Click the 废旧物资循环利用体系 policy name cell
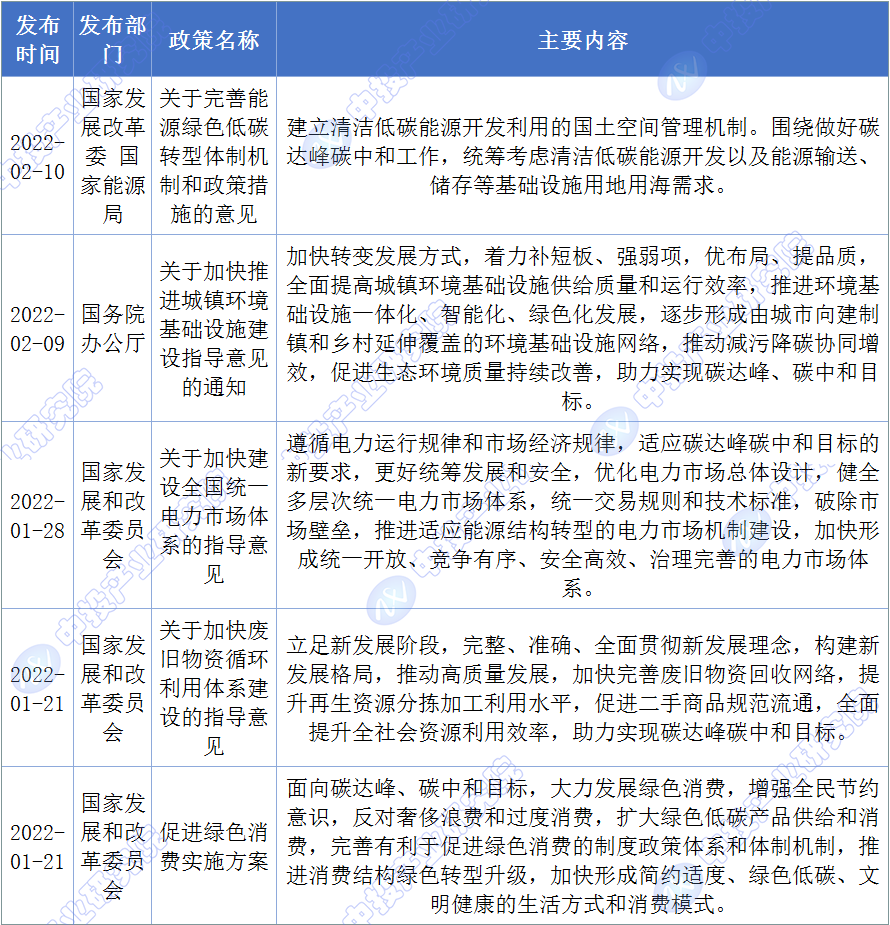This screenshot has width=890, height=925. [x=214, y=688]
